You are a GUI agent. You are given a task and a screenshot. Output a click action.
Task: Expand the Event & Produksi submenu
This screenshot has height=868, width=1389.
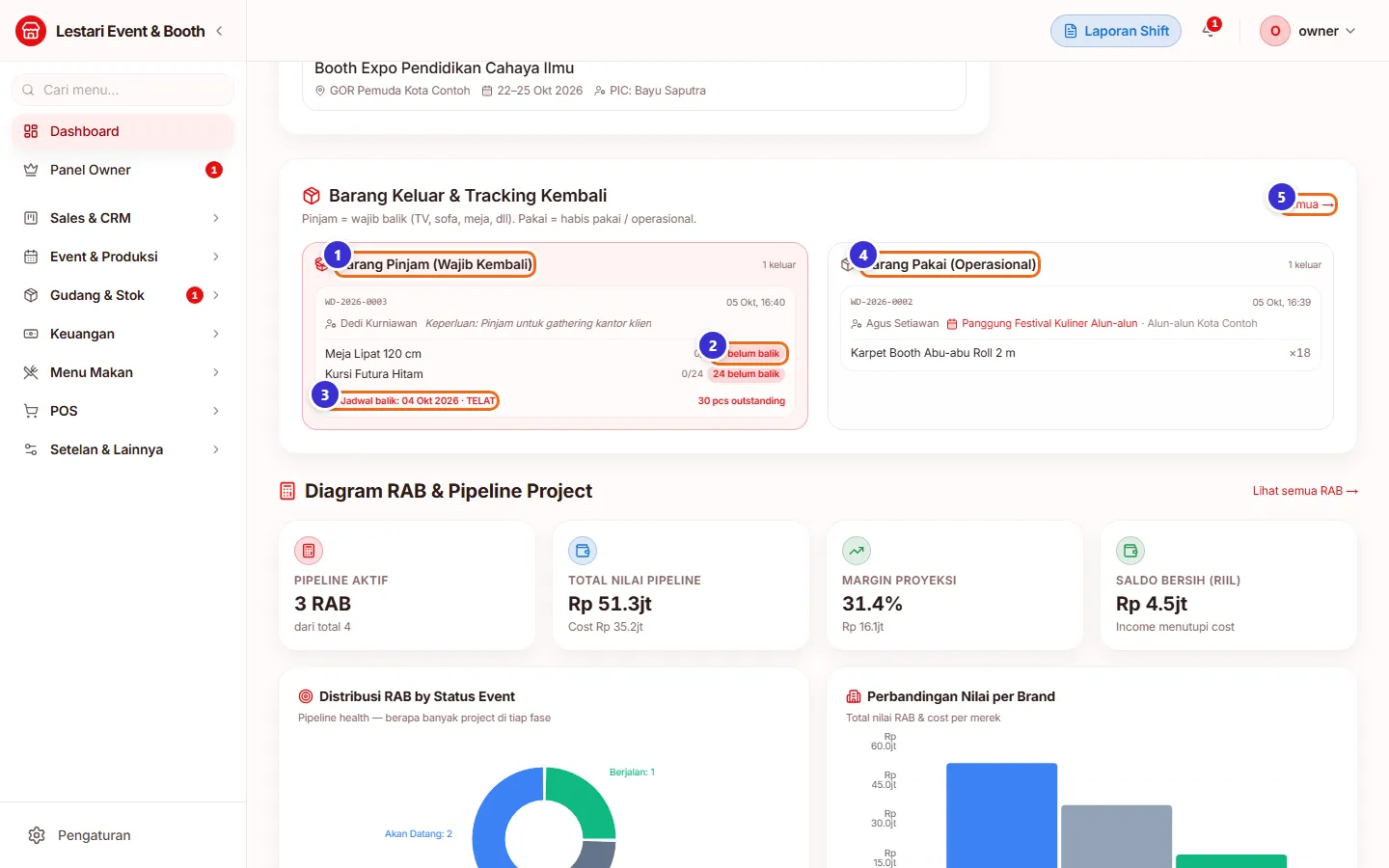pyautogui.click(x=123, y=257)
